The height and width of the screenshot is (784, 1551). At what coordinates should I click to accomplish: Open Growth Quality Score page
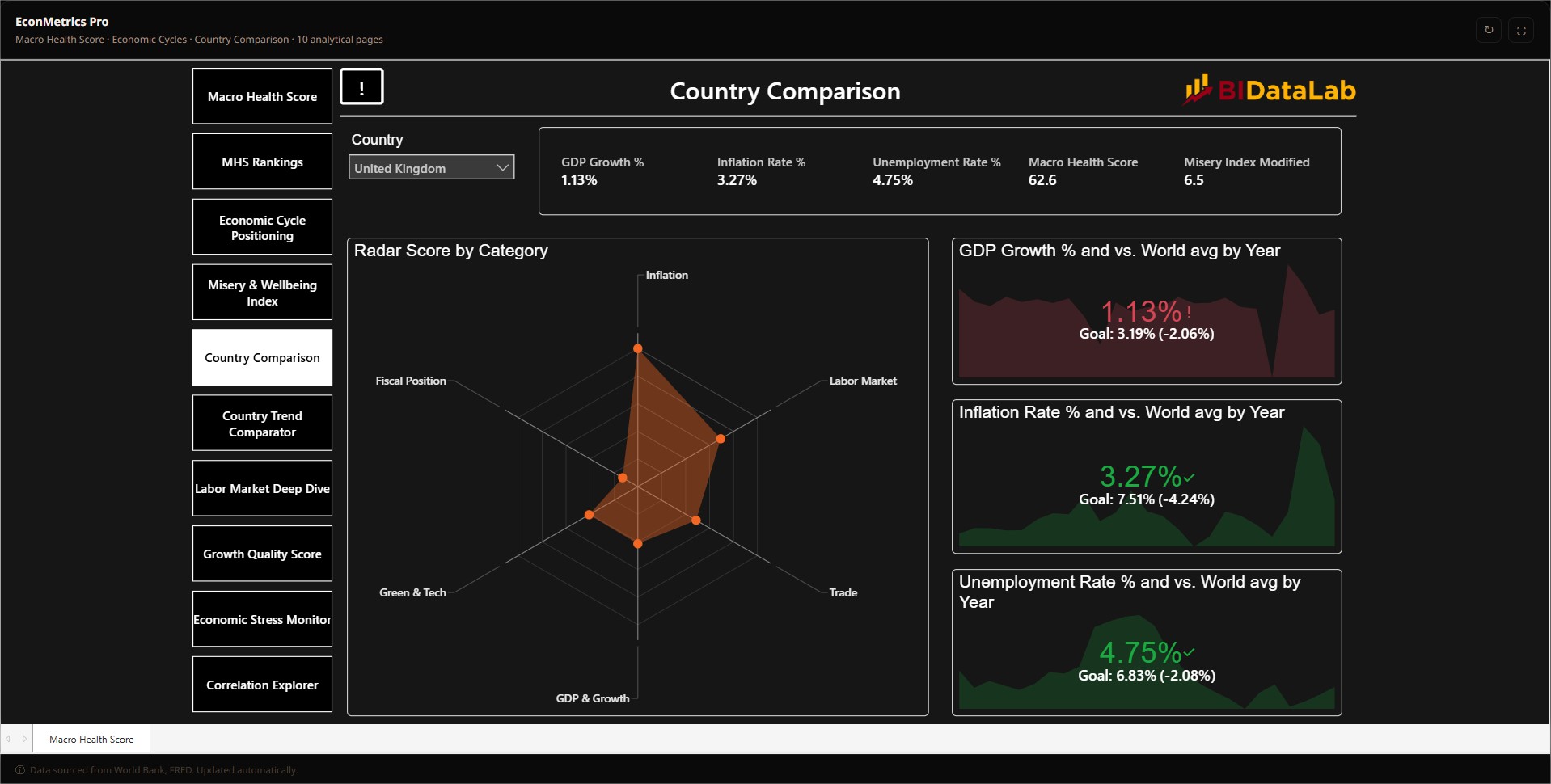(x=262, y=554)
